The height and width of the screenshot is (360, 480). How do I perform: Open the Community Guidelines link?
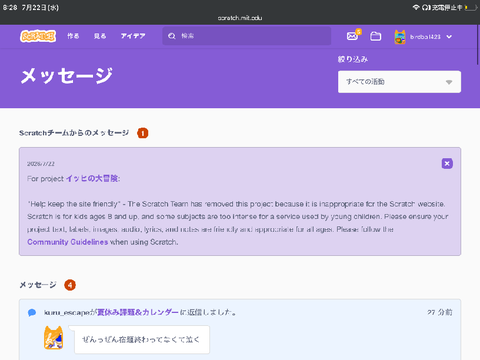click(68, 242)
